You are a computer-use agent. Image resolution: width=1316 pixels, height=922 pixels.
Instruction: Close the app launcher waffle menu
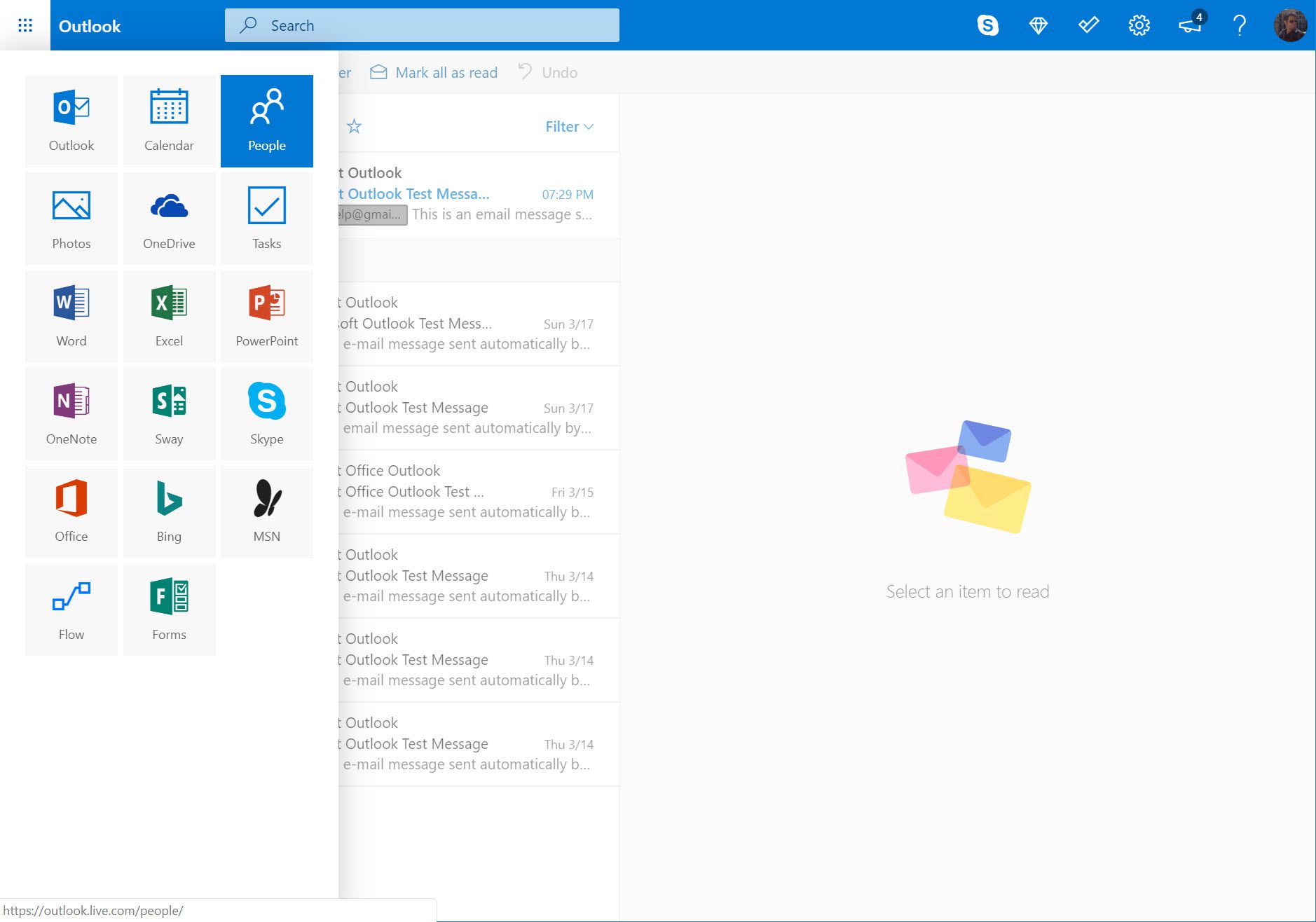tap(25, 25)
